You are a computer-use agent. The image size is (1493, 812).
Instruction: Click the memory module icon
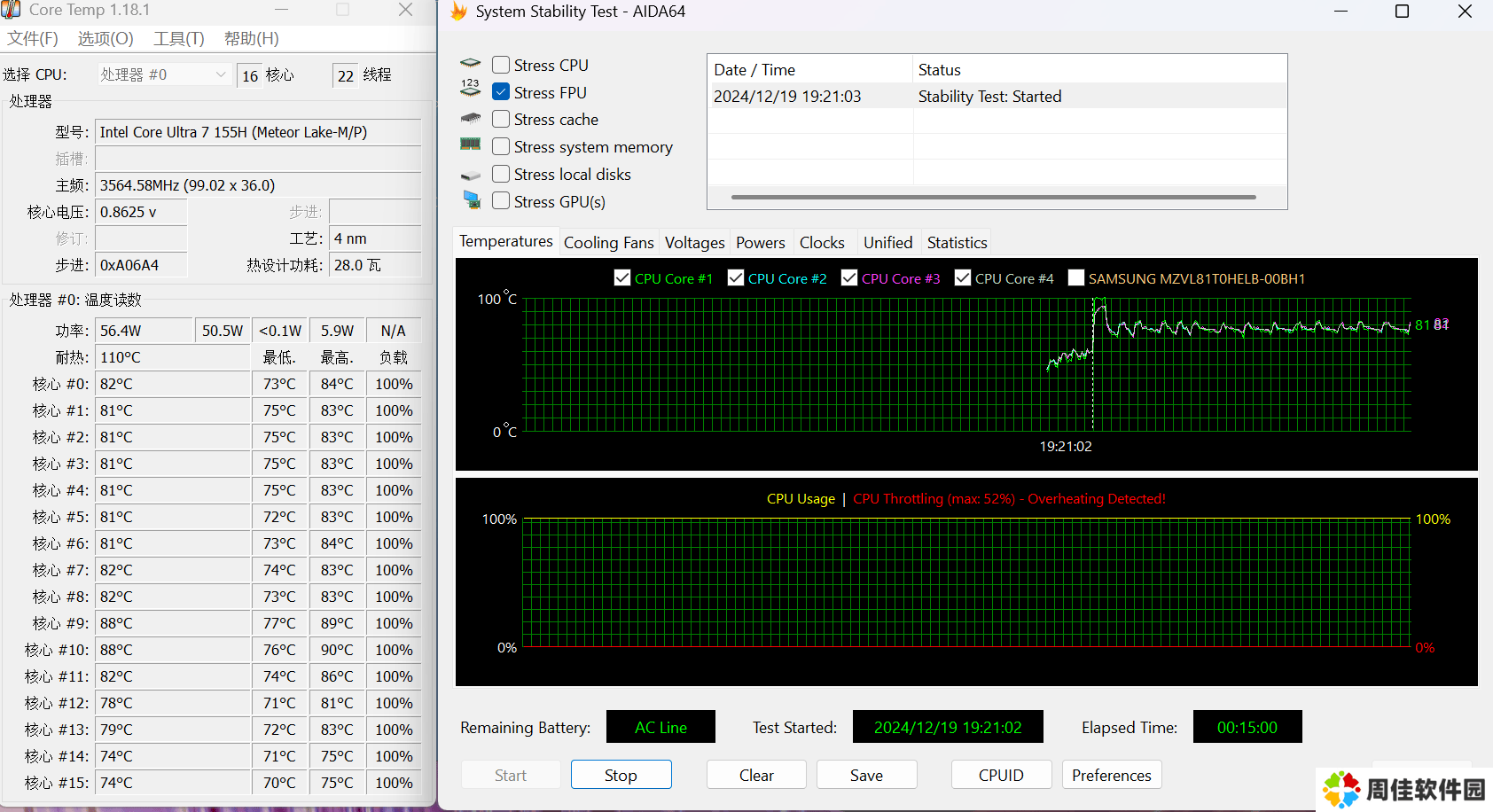point(470,144)
